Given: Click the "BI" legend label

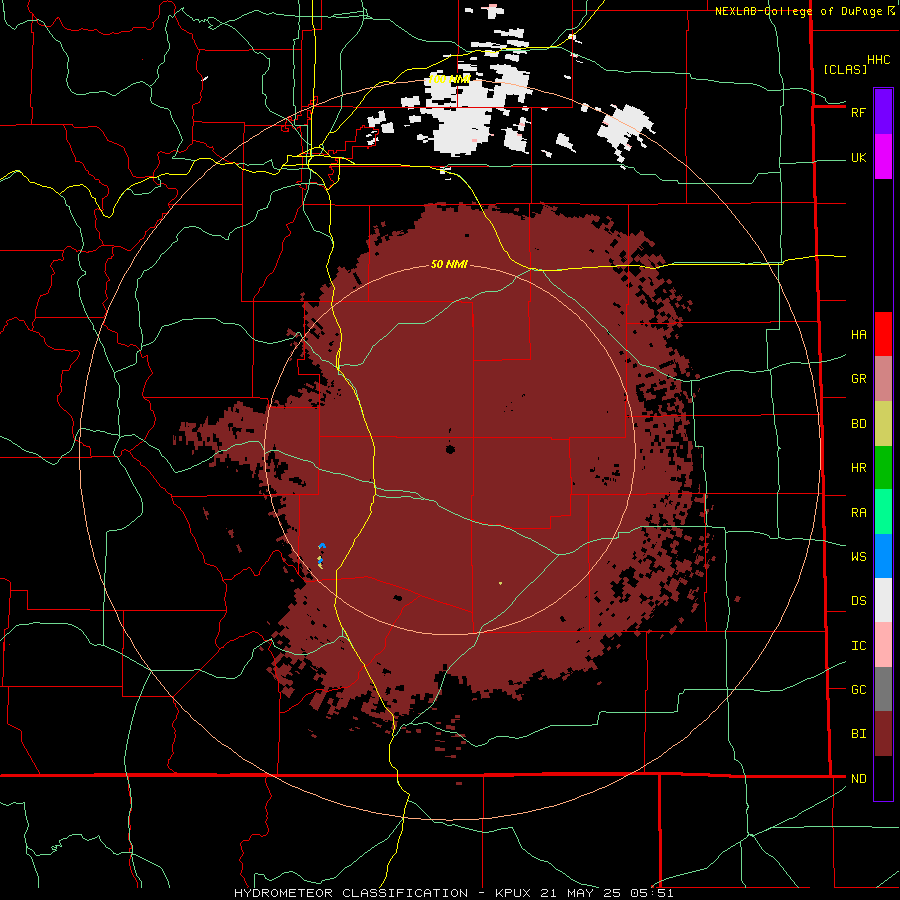Looking at the screenshot, I should (x=858, y=734).
